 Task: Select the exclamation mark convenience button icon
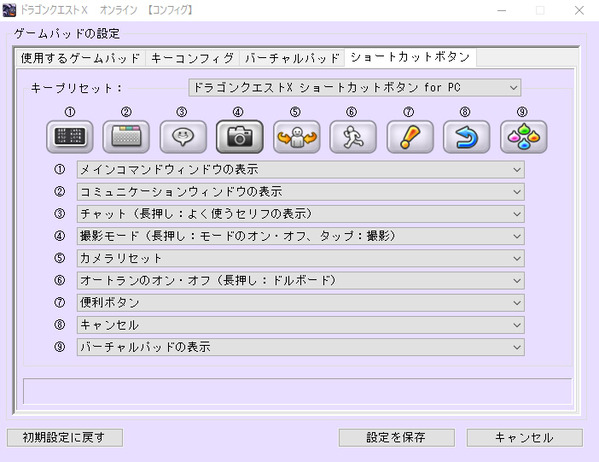[410, 137]
